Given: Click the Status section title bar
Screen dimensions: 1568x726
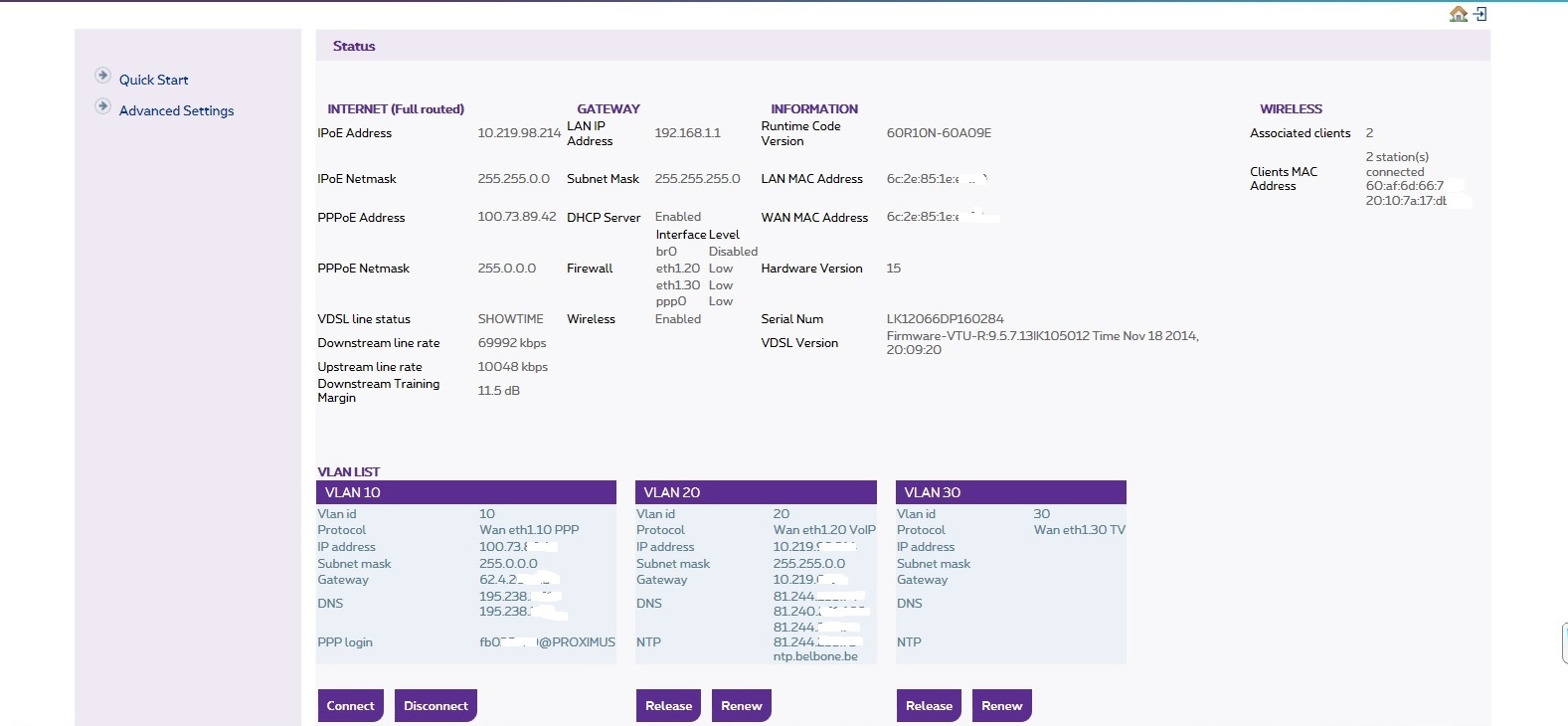Looking at the screenshot, I should tap(902, 46).
